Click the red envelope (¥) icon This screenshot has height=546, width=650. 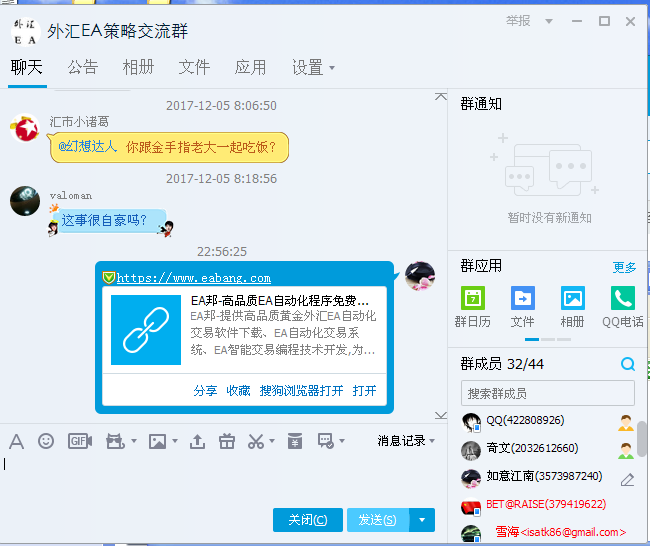pos(295,441)
